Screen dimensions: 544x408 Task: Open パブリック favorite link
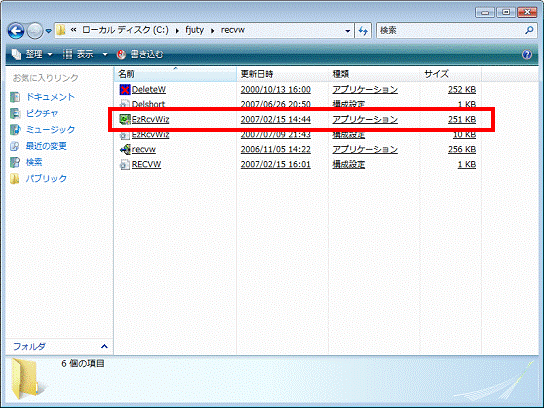(x=46, y=178)
